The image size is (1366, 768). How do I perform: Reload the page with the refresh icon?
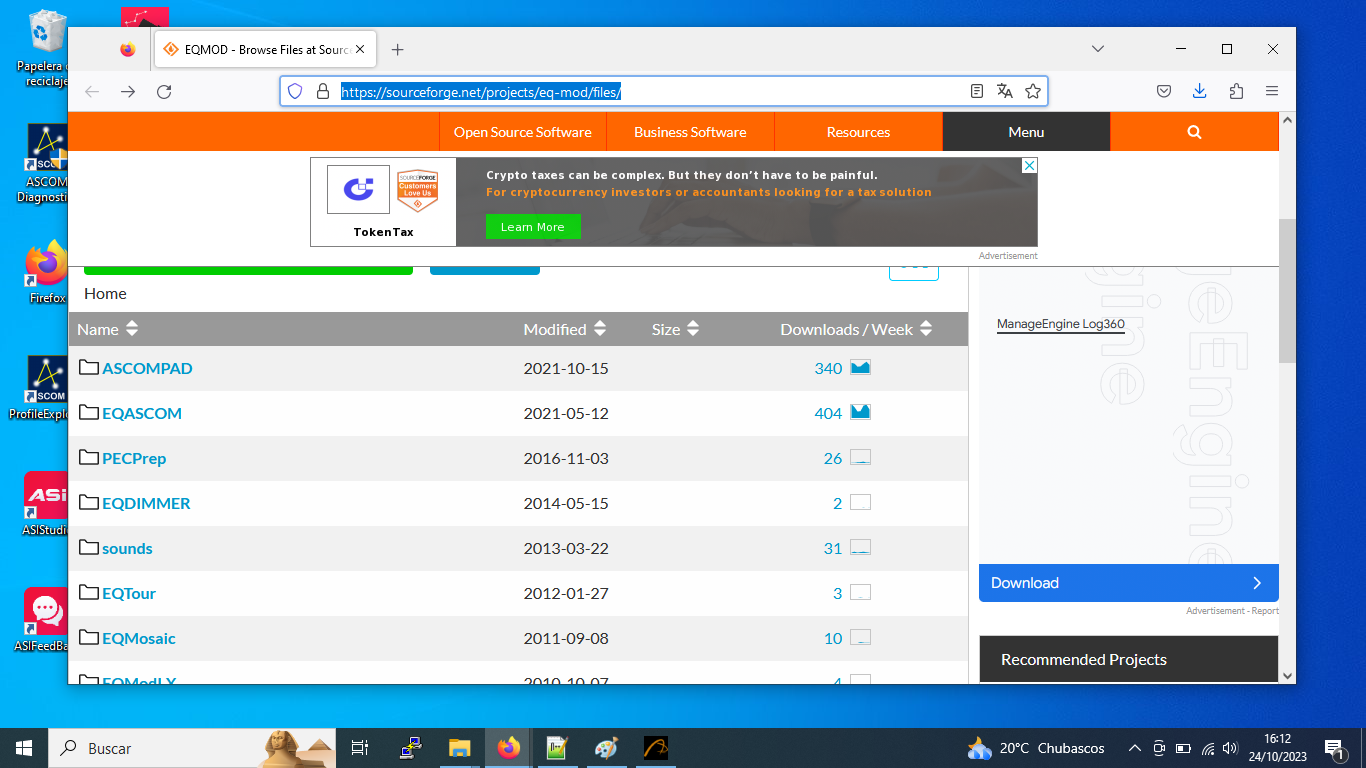(164, 91)
